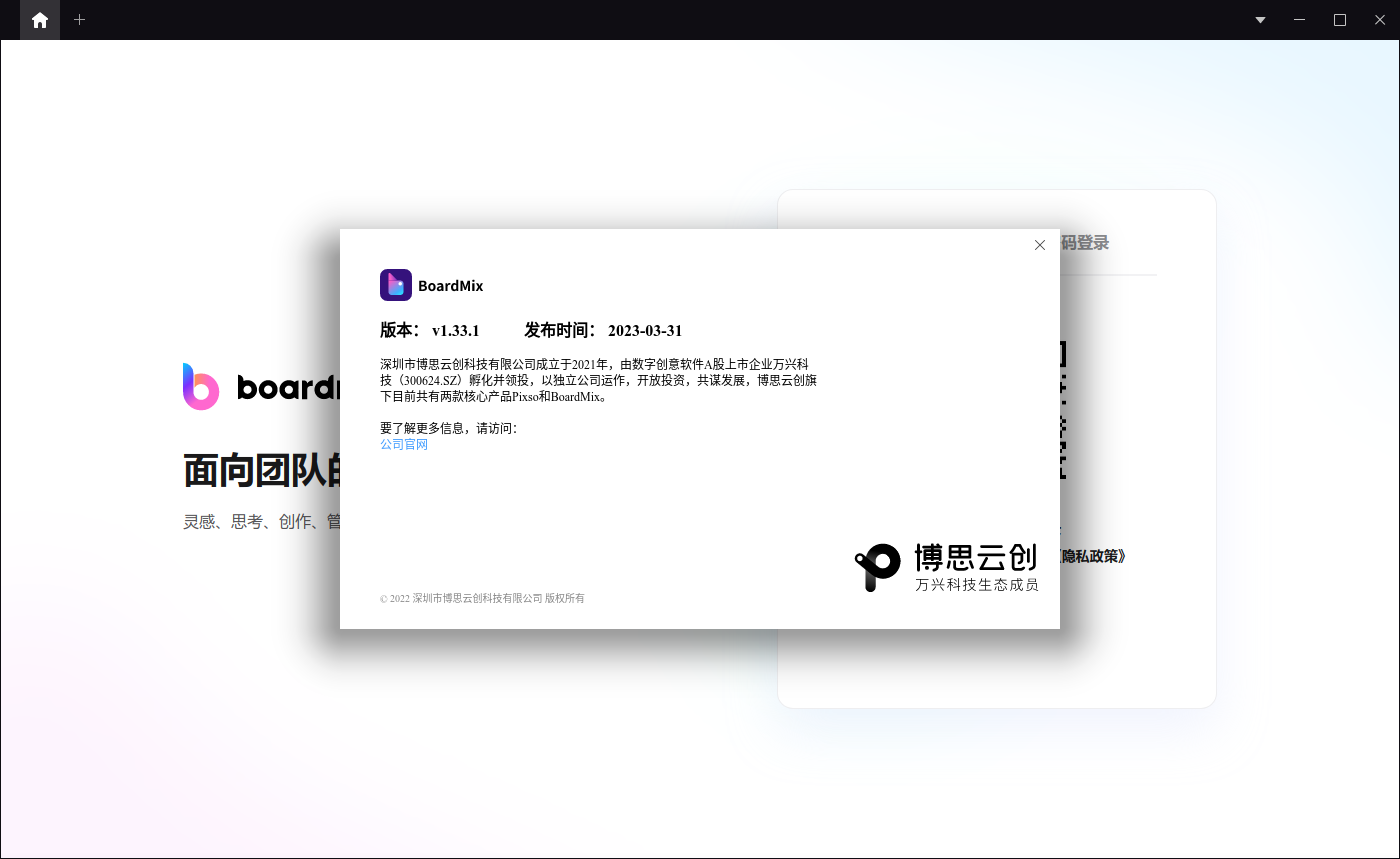The height and width of the screenshot is (859, 1400).
Task: Open the 隐私政策 privacy policy link
Action: (1093, 556)
